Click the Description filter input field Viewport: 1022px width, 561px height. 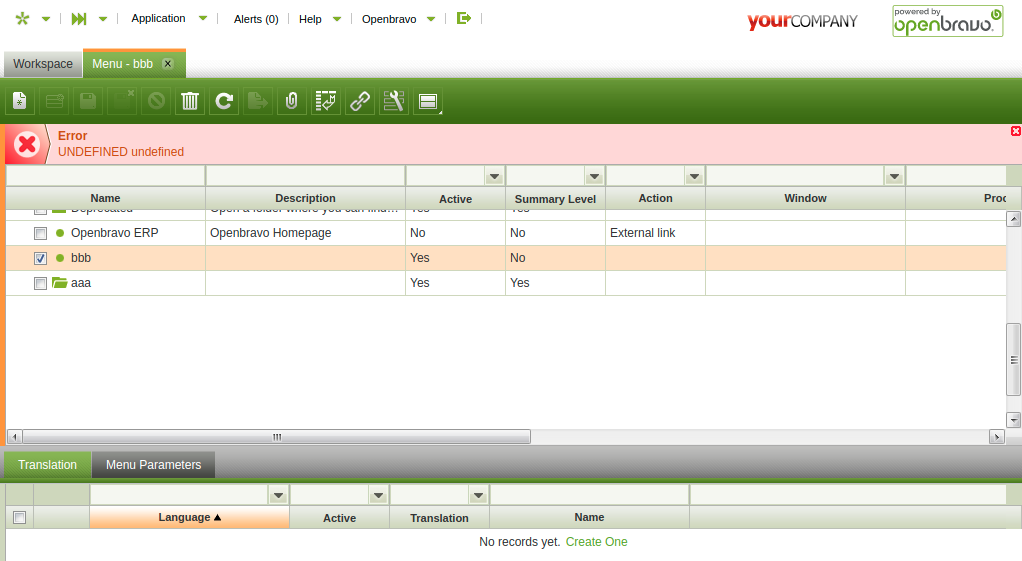305,176
